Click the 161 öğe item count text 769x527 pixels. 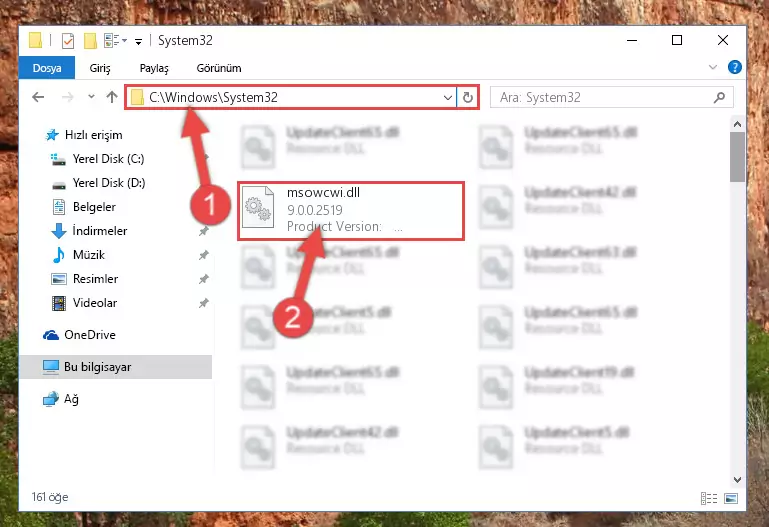[x=50, y=497]
